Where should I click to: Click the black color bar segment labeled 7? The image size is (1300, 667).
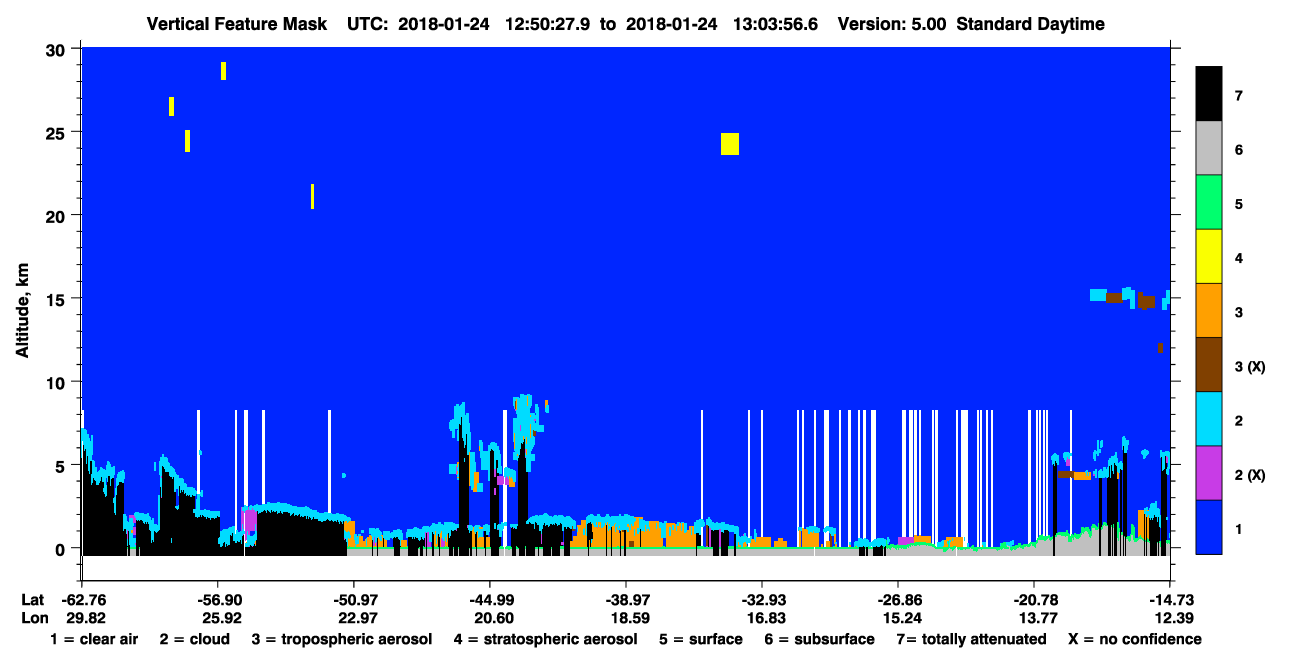pyautogui.click(x=1209, y=94)
